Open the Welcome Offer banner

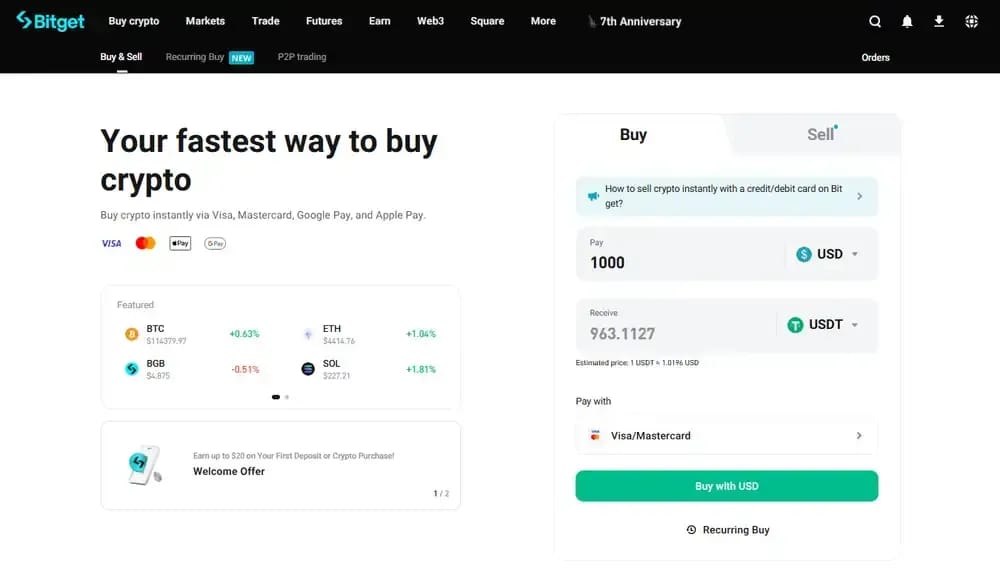click(281, 465)
